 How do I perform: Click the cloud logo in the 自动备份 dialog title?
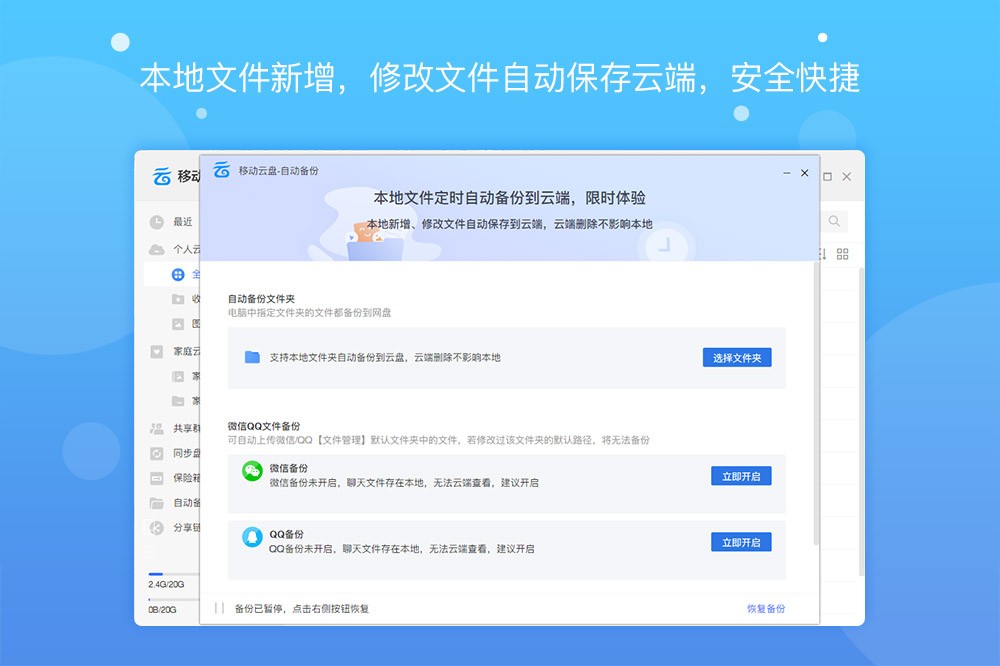221,170
